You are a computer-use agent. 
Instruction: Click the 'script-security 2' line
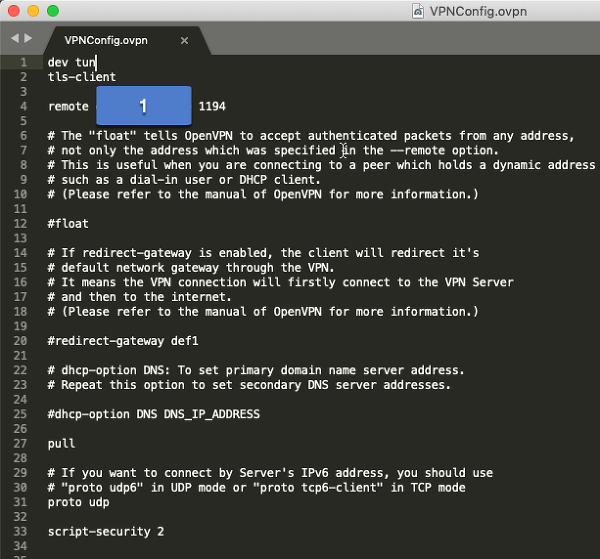coord(106,531)
